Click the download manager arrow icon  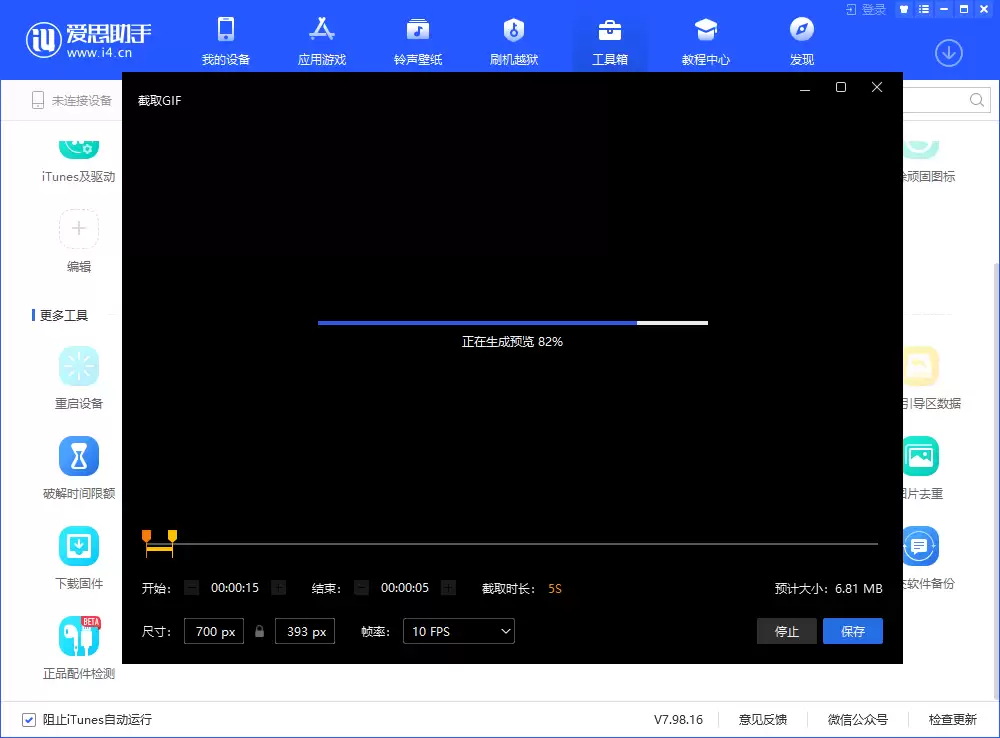[948, 53]
